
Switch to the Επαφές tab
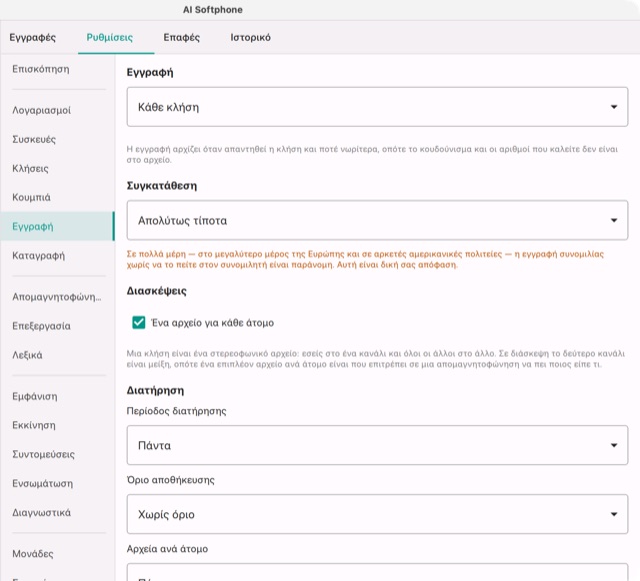coord(182,38)
